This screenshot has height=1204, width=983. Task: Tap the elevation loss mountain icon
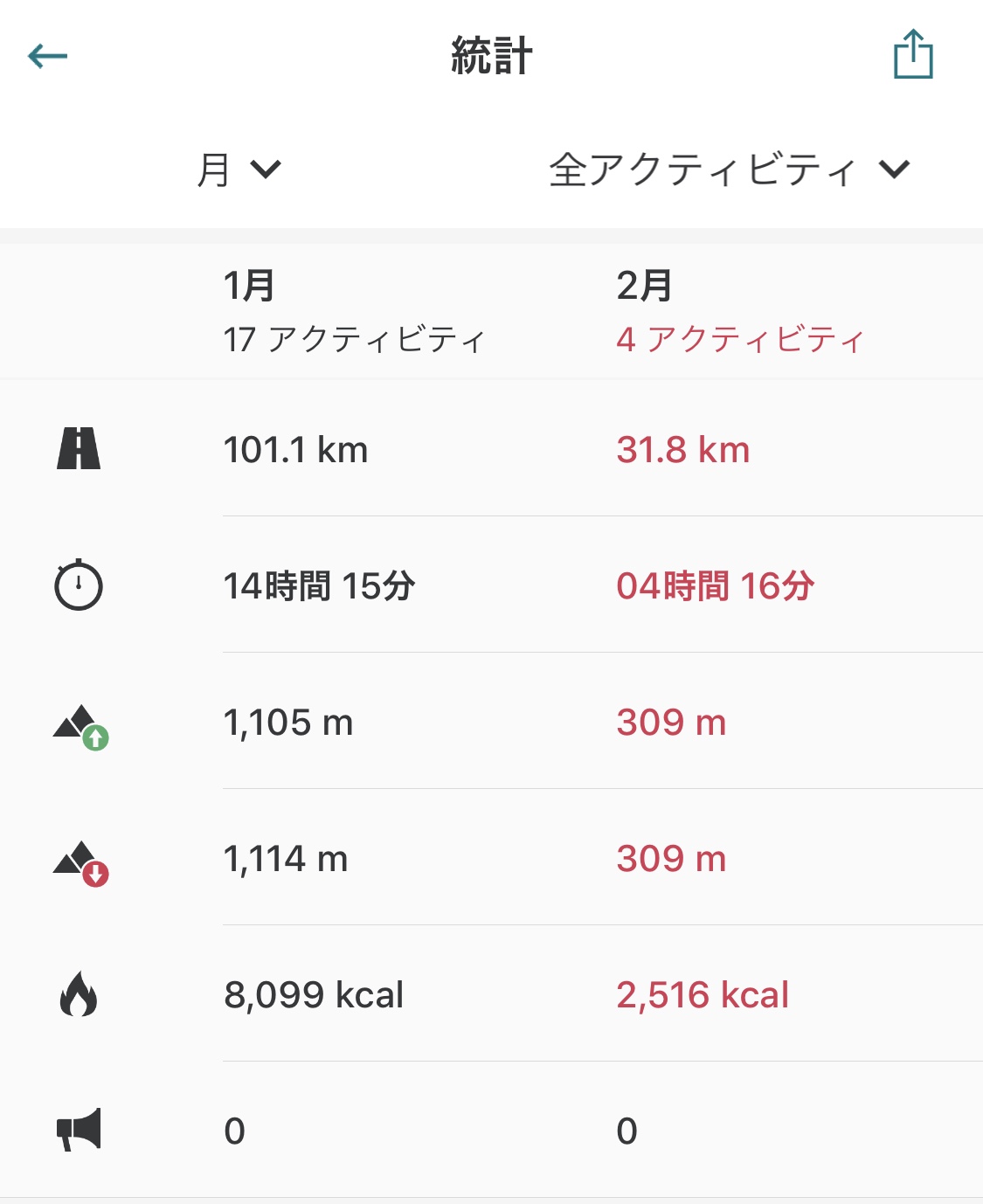click(x=80, y=863)
